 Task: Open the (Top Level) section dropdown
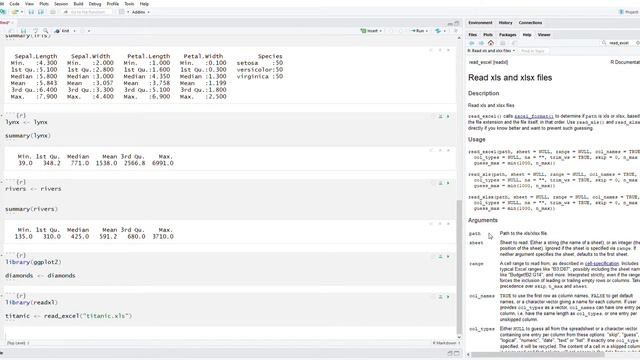18,343
